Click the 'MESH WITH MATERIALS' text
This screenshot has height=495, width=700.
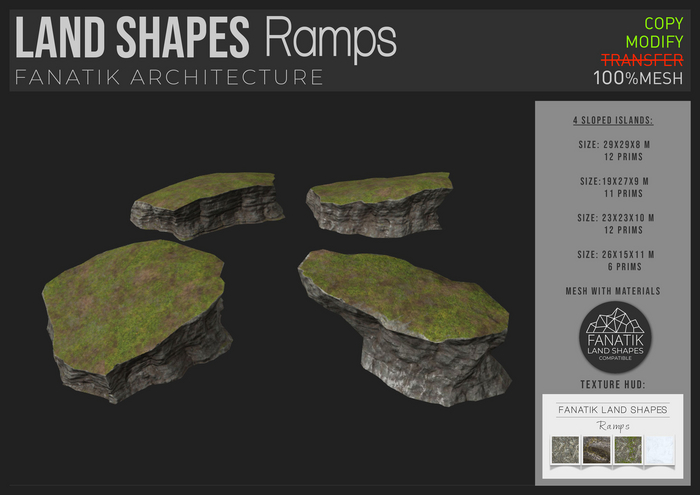(x=612, y=291)
